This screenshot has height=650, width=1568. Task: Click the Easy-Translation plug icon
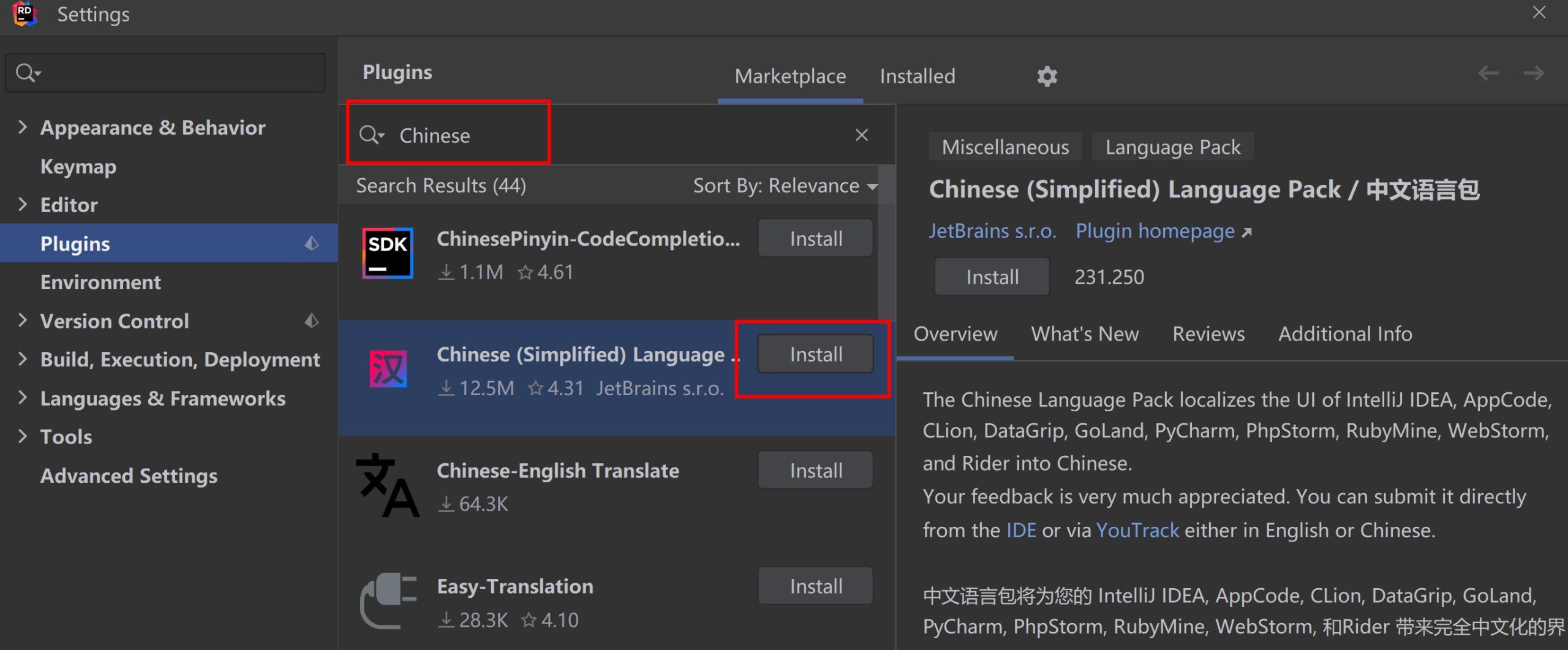[x=387, y=601]
